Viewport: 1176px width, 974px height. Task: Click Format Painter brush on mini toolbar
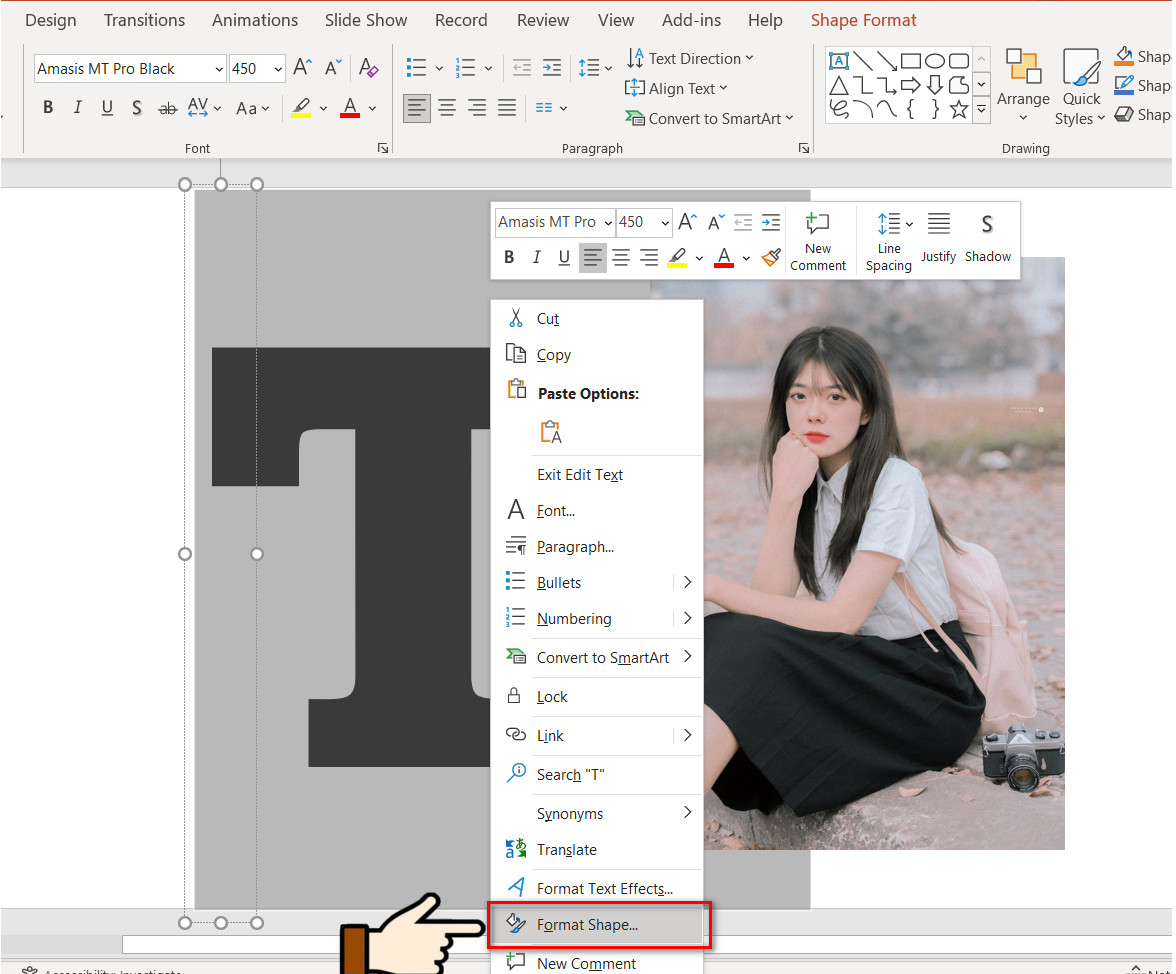pyautogui.click(x=771, y=257)
